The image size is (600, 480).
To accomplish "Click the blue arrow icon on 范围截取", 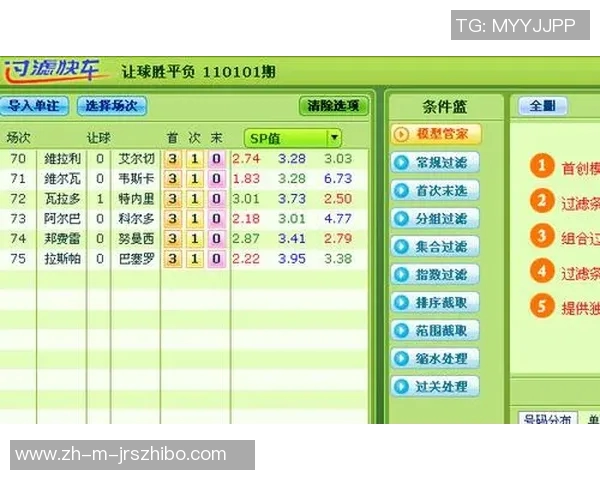I will 401,330.
